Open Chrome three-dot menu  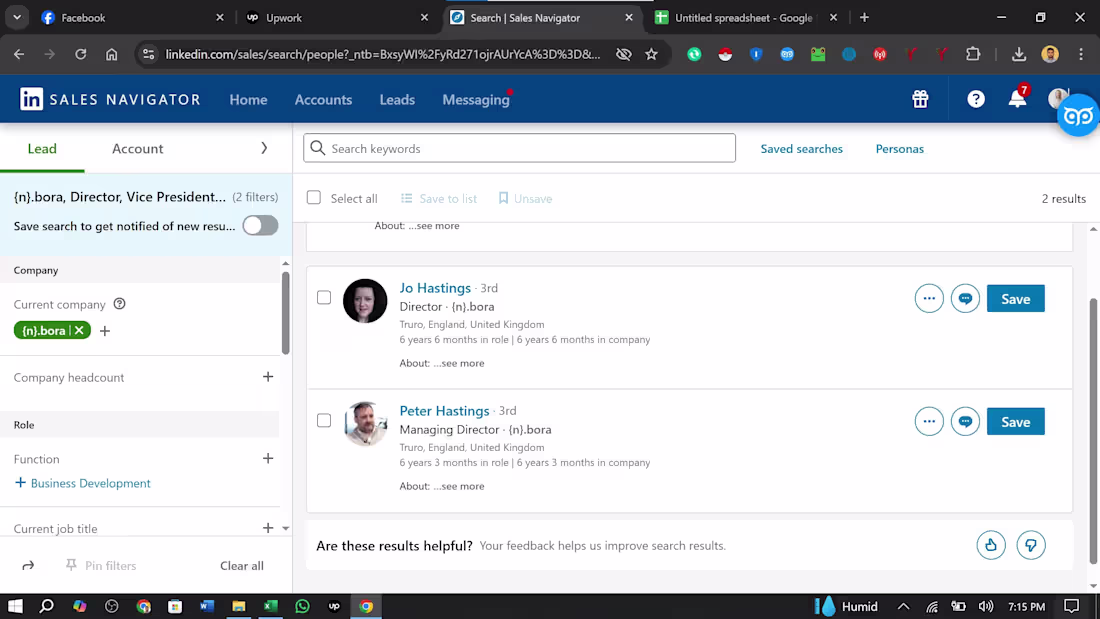[1081, 54]
